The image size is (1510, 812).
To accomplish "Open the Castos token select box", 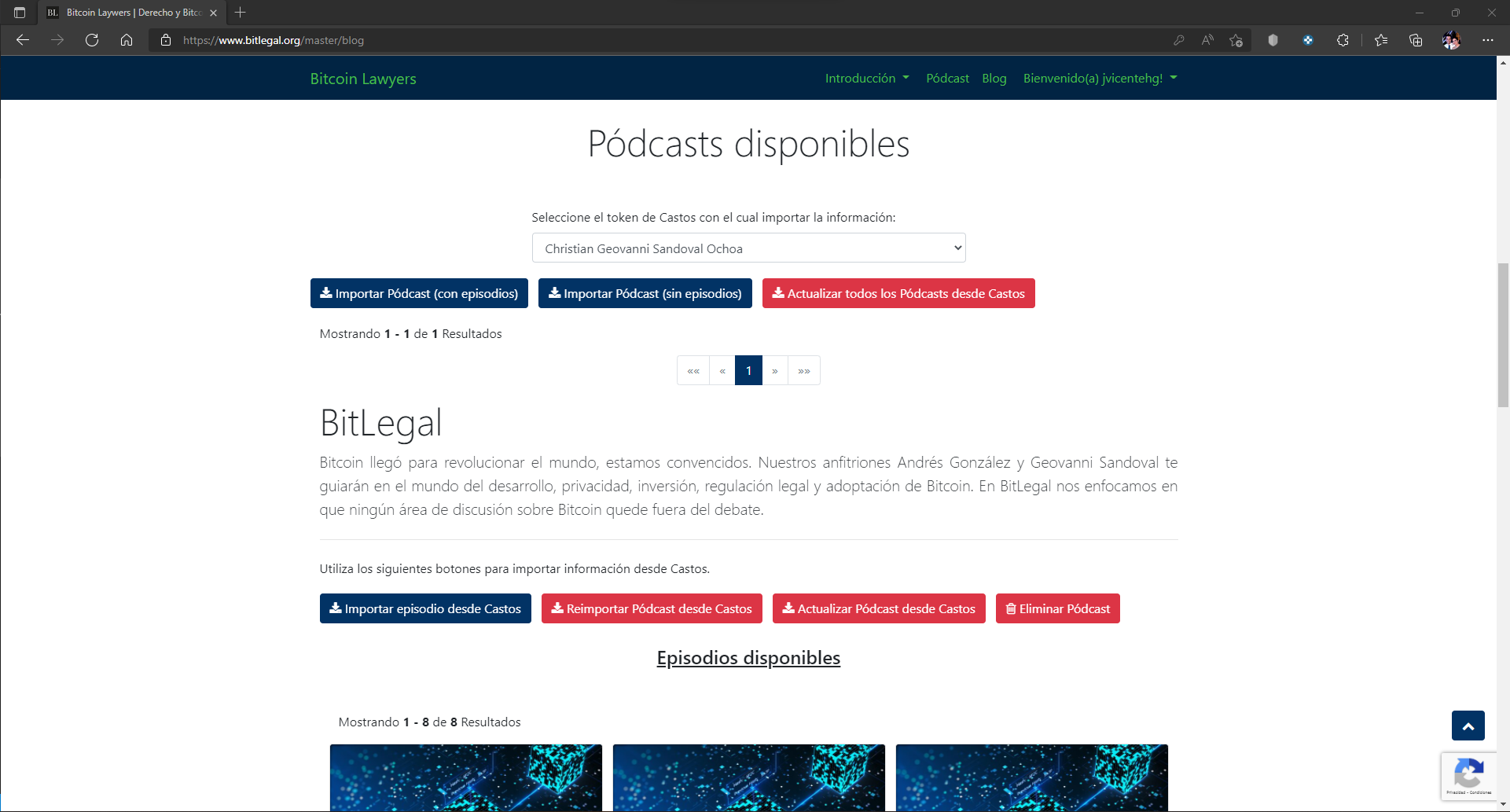I will point(748,248).
